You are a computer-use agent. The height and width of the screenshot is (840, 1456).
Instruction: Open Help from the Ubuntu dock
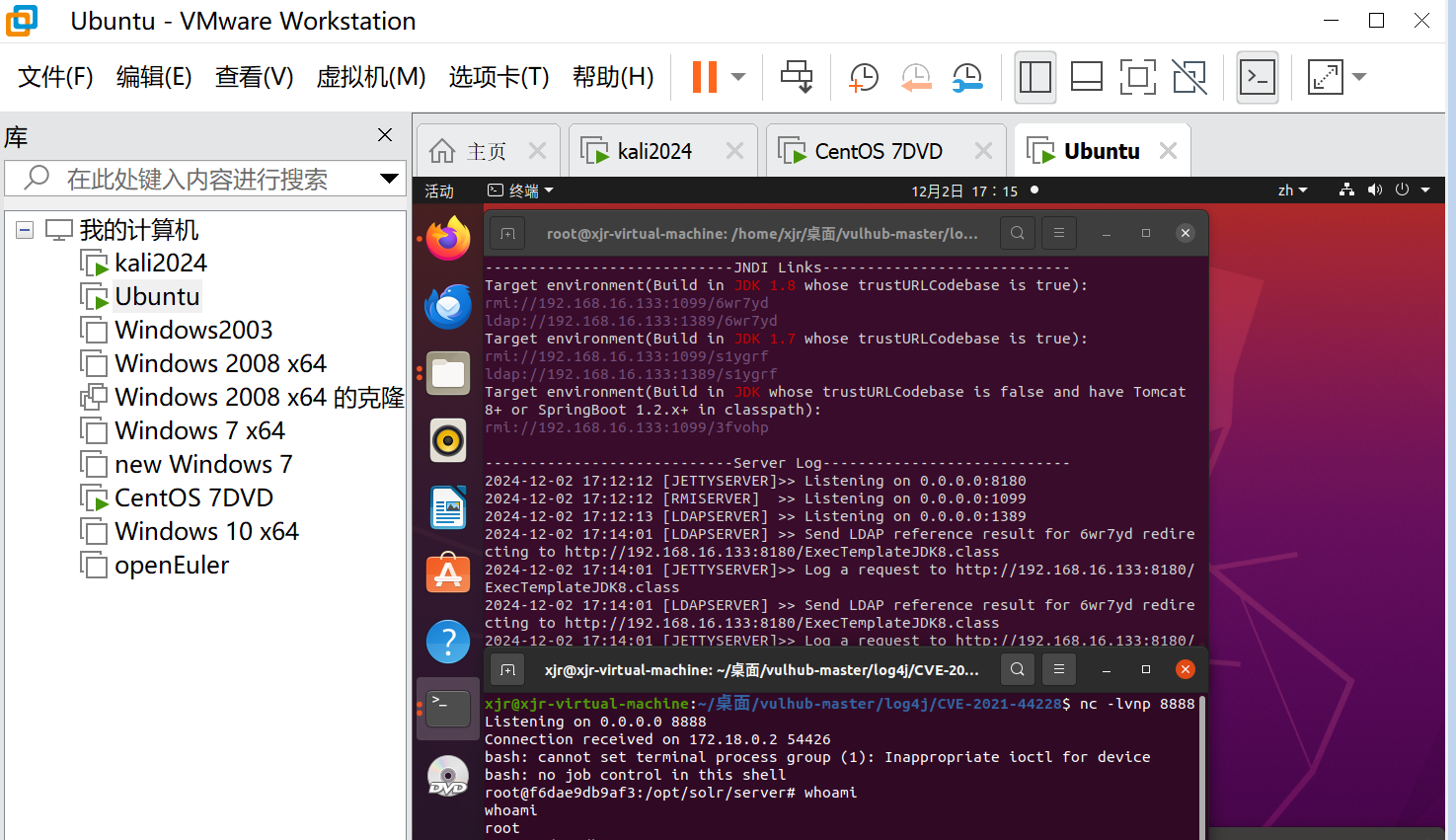pyautogui.click(x=448, y=642)
